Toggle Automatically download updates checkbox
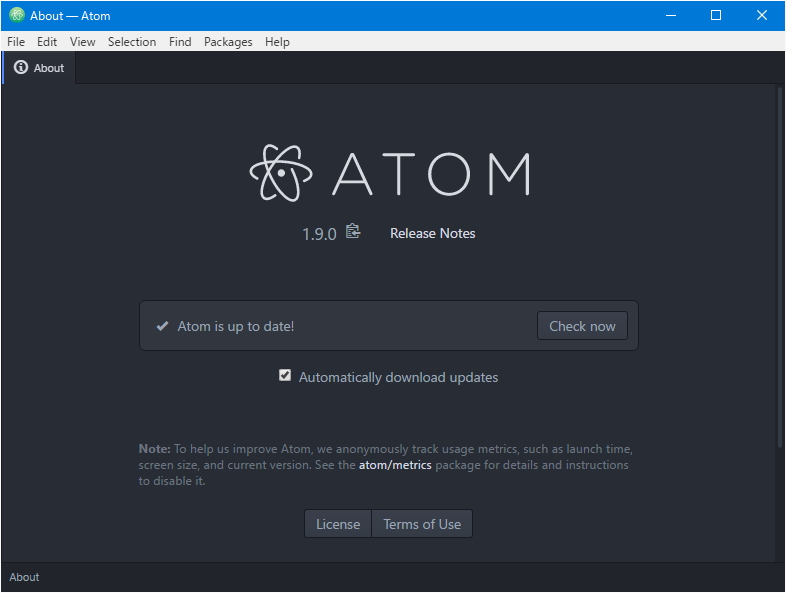786x593 pixels. pyautogui.click(x=285, y=375)
